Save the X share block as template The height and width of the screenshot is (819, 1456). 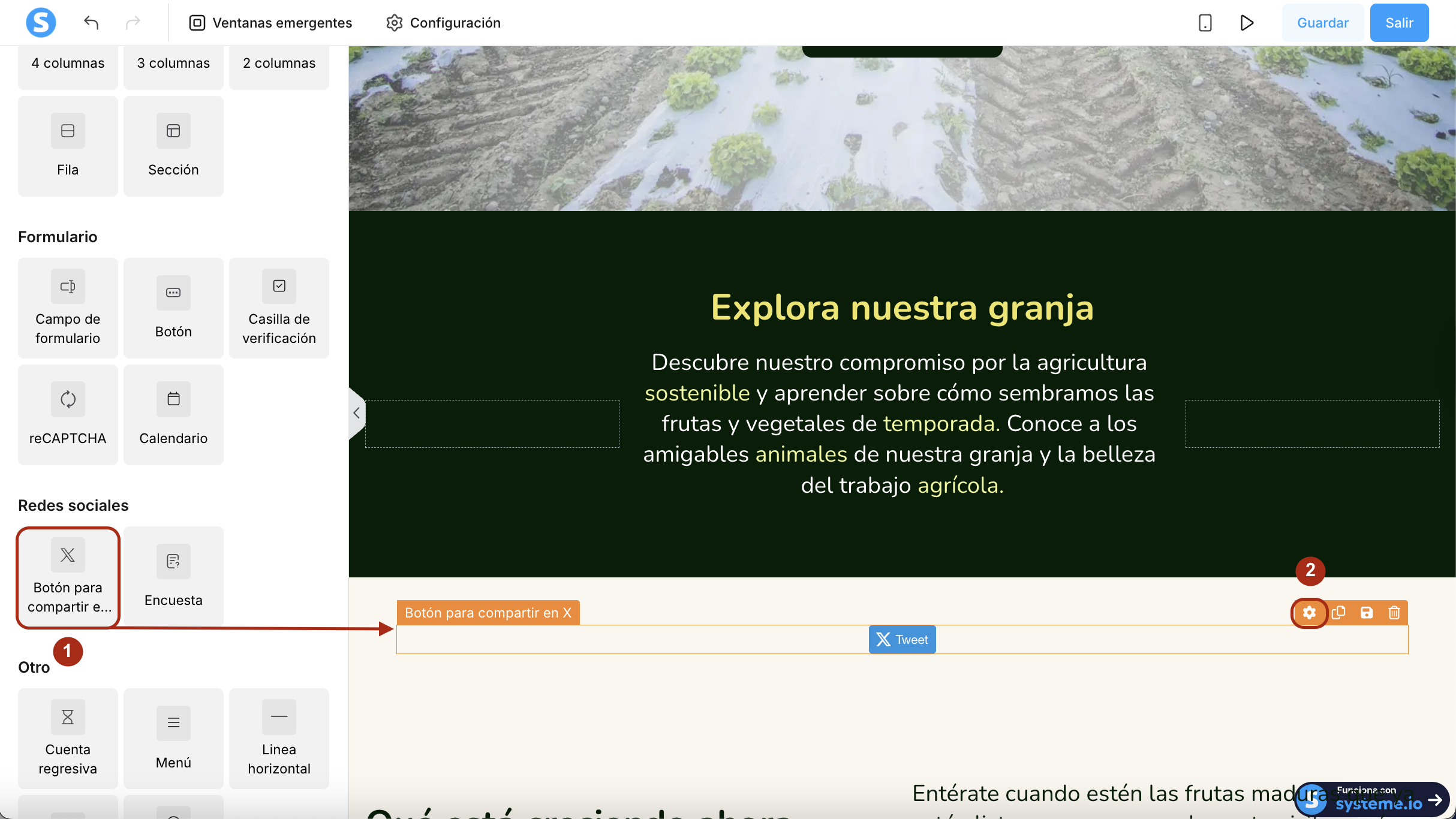pos(1366,613)
